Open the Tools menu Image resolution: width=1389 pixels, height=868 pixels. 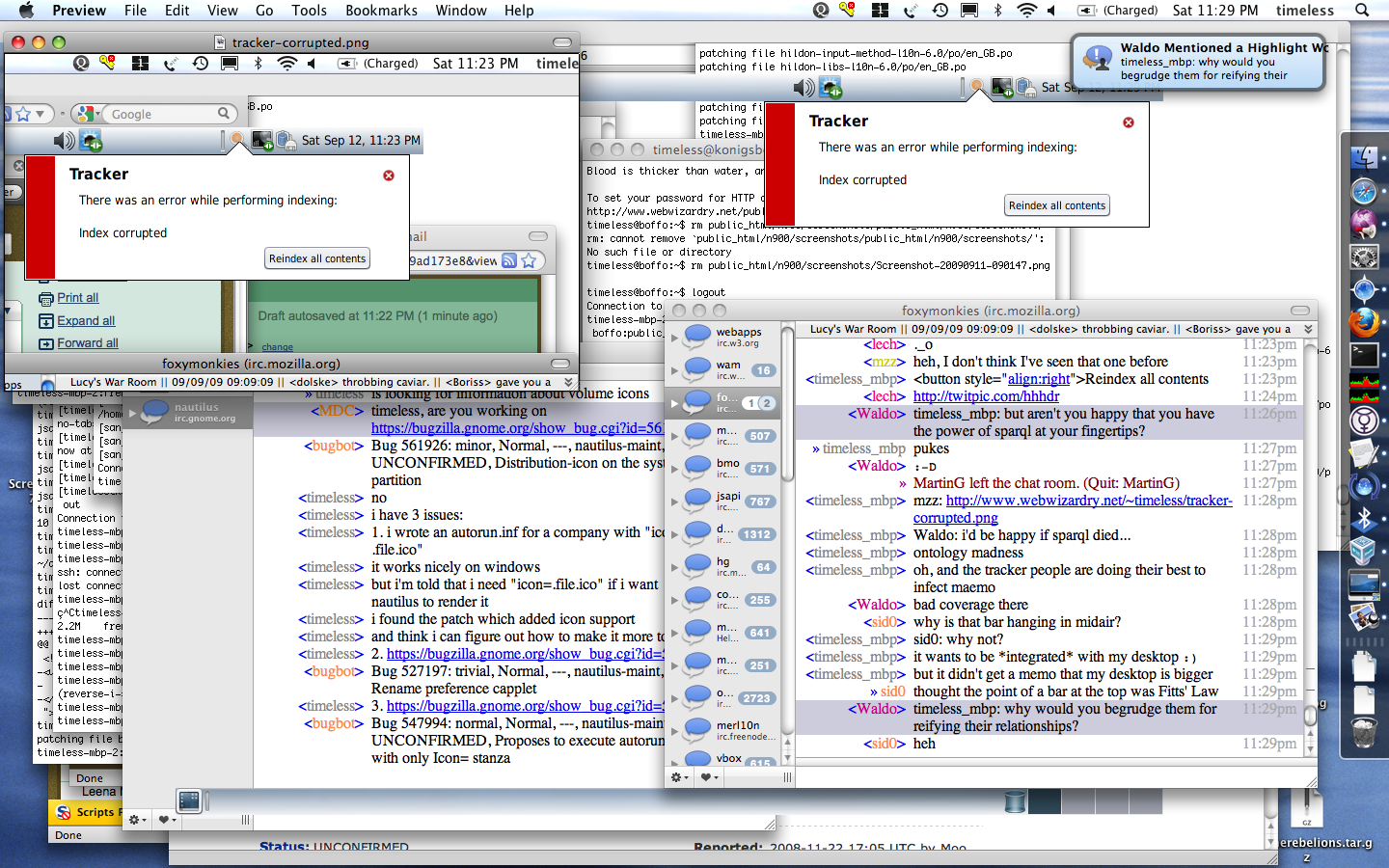pyautogui.click(x=309, y=11)
